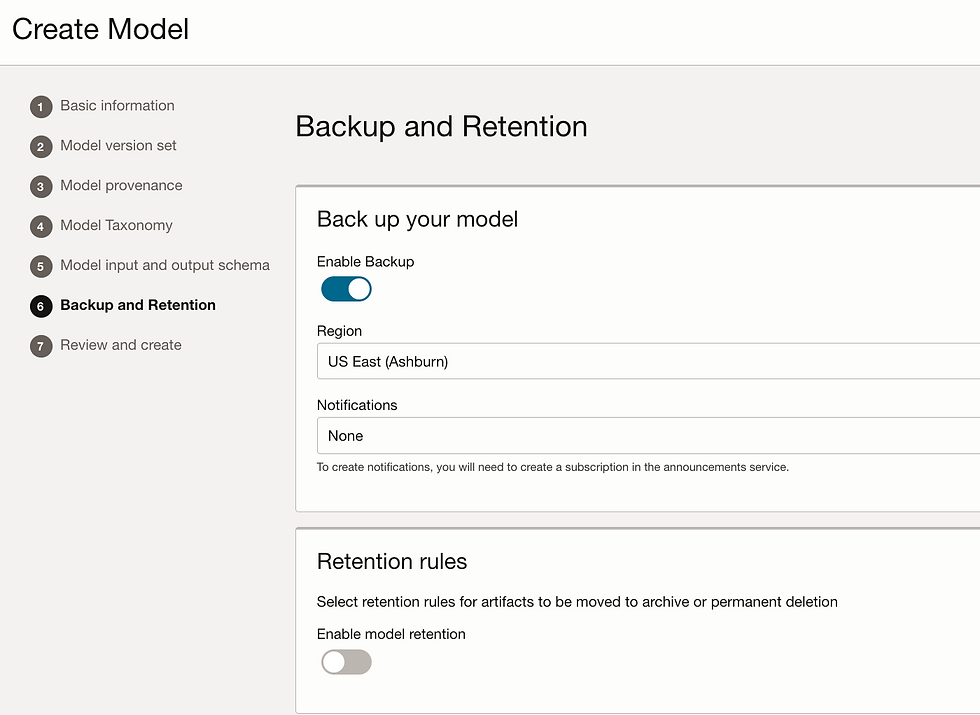Screen dimensions: 980x715
Task: Jump to Model provenance step
Action: [121, 186]
